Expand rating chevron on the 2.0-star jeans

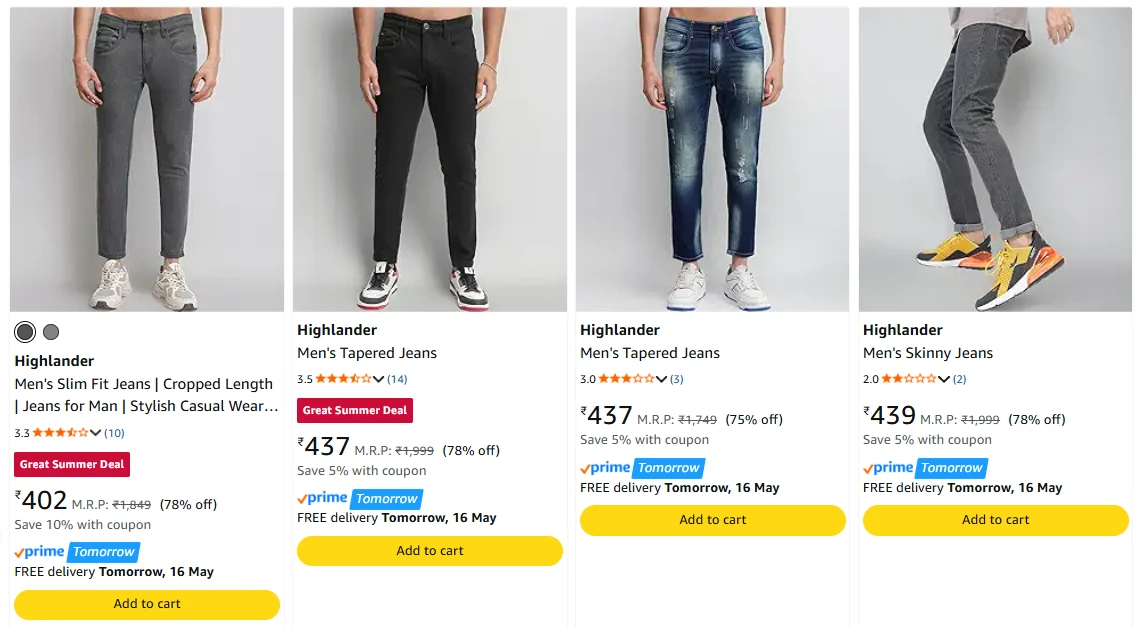pos(944,379)
